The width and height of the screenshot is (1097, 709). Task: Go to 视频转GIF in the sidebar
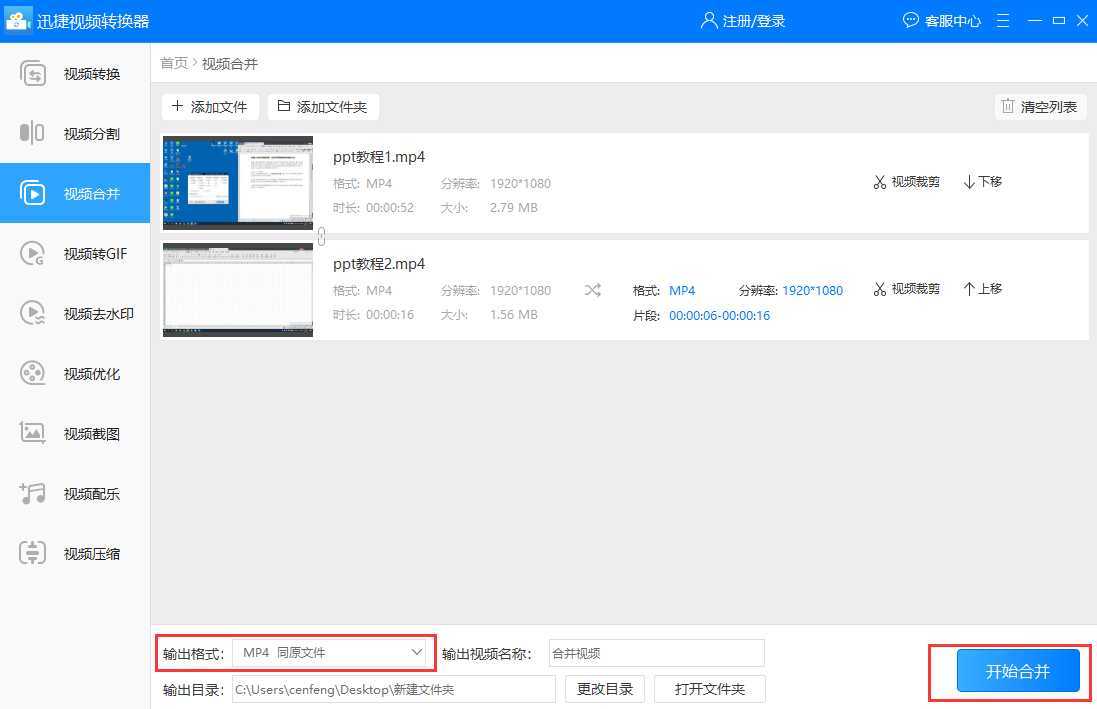75,253
